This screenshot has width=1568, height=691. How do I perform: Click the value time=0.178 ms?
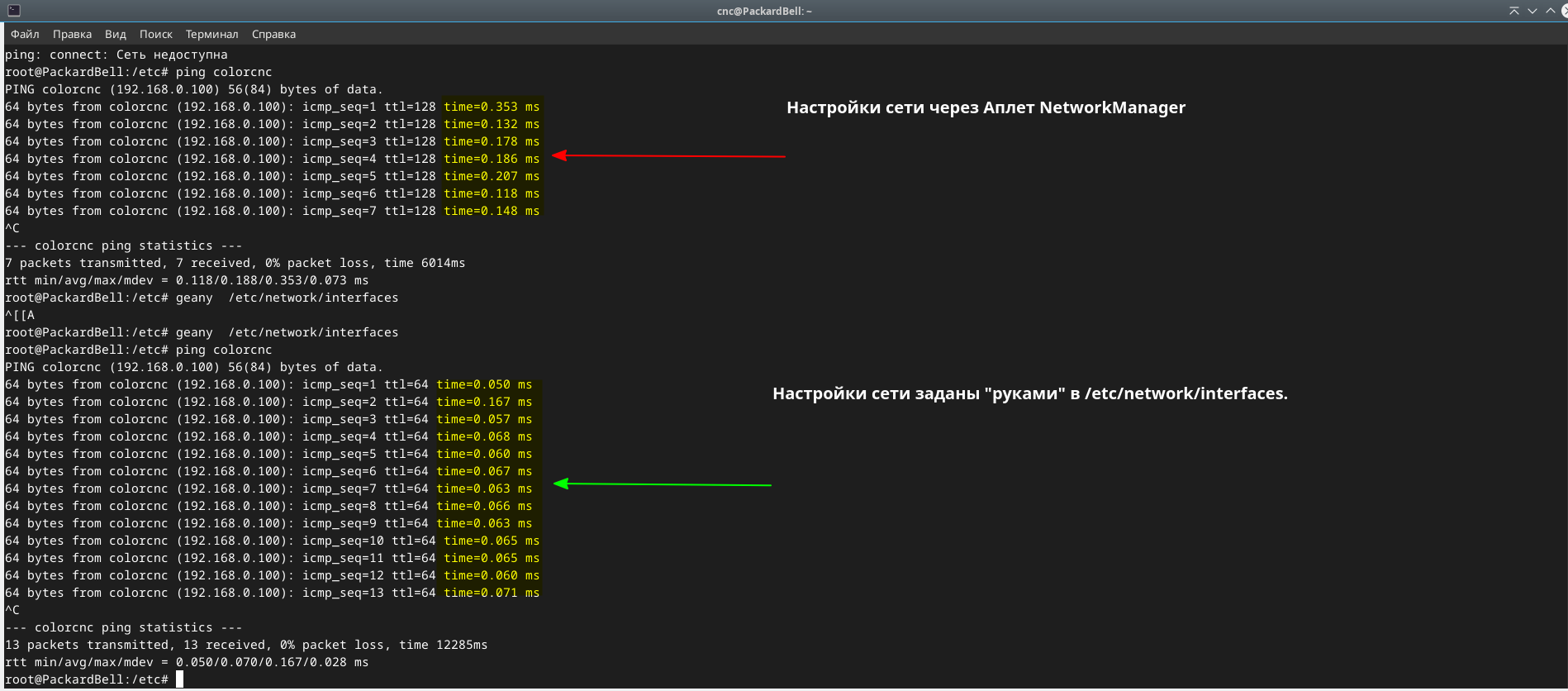coord(492,141)
